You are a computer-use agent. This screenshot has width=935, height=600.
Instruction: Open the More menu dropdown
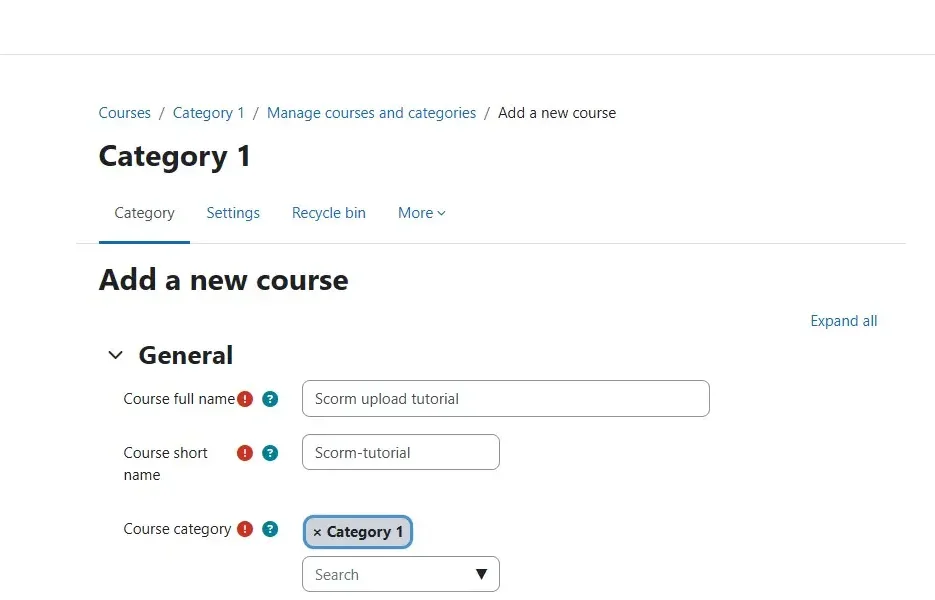tap(421, 213)
